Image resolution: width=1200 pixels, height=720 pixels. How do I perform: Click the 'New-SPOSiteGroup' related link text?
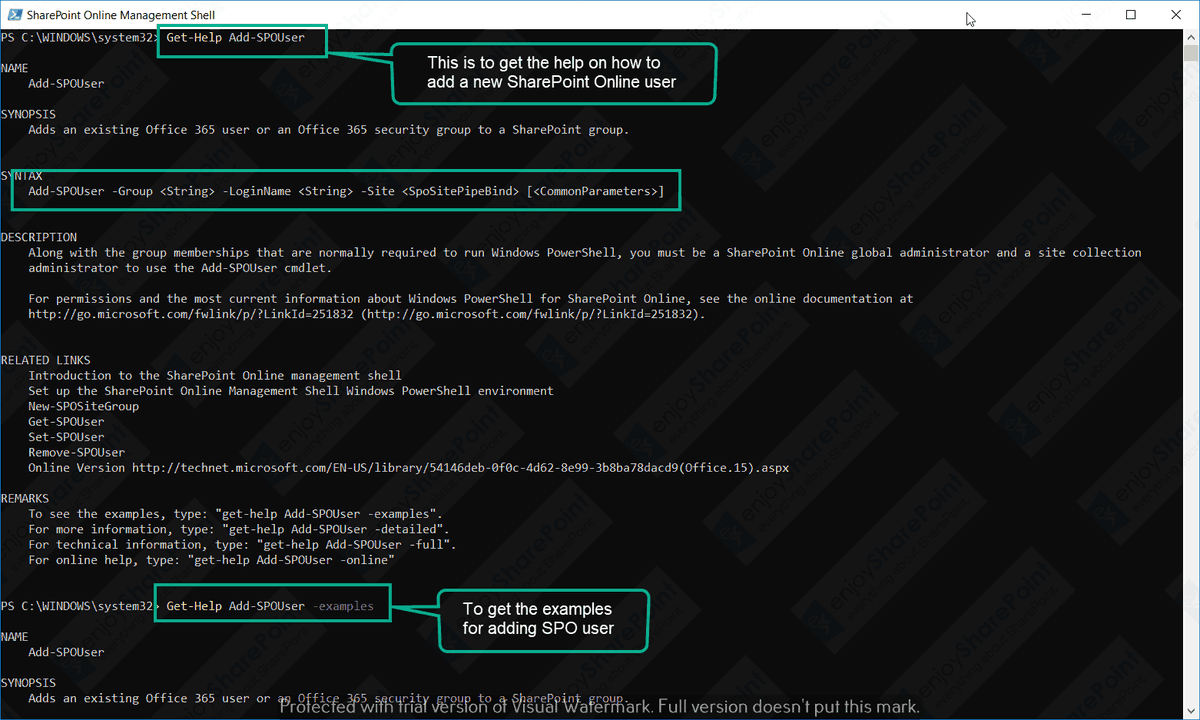tap(84, 406)
